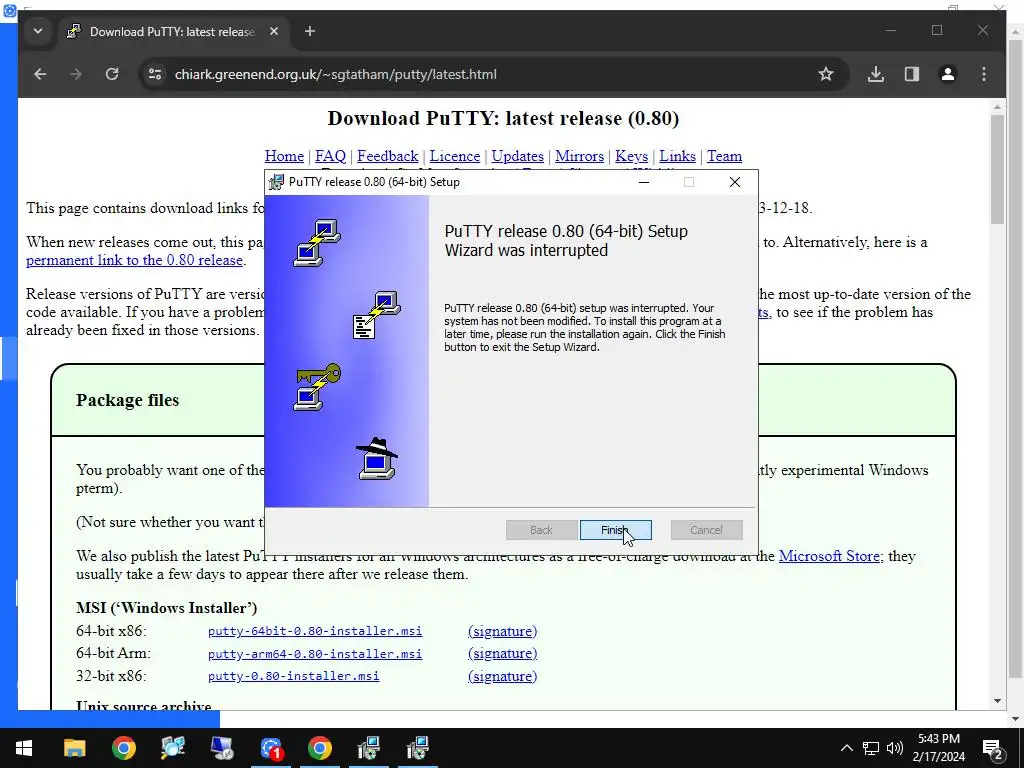The height and width of the screenshot is (768, 1024).
Task: Open the Home link on PuTTY page
Action: point(284,156)
